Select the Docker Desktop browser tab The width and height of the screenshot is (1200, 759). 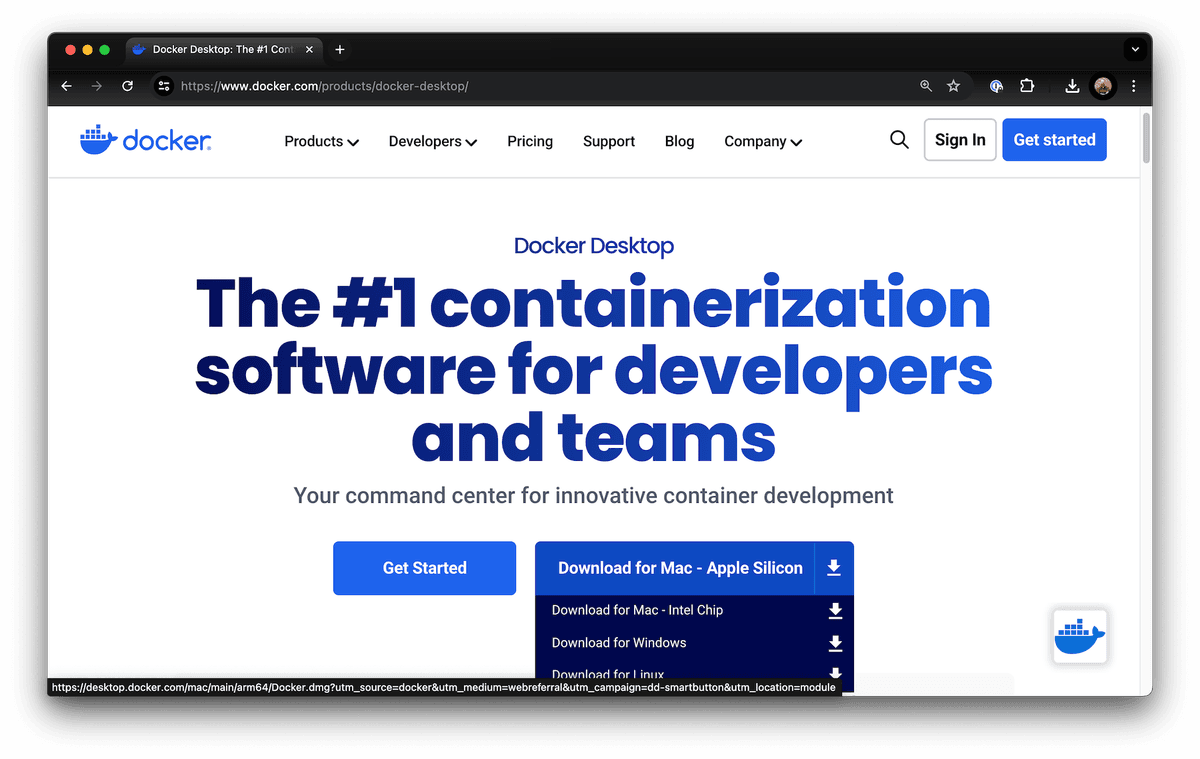[x=222, y=49]
